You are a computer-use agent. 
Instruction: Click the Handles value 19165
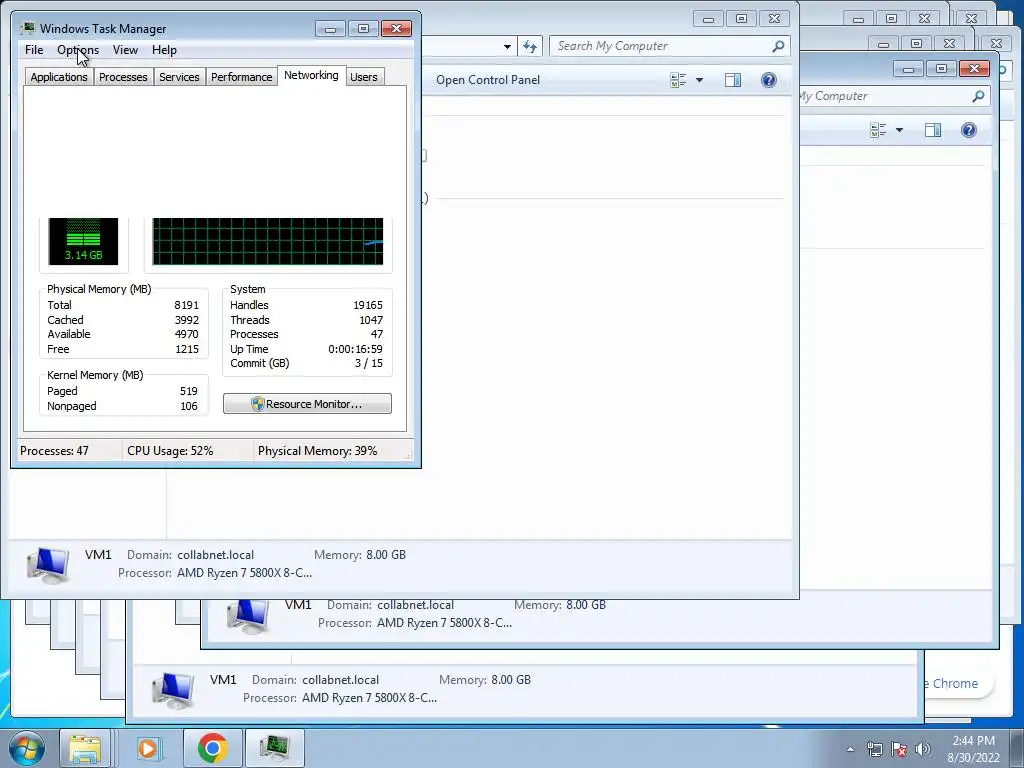(368, 305)
